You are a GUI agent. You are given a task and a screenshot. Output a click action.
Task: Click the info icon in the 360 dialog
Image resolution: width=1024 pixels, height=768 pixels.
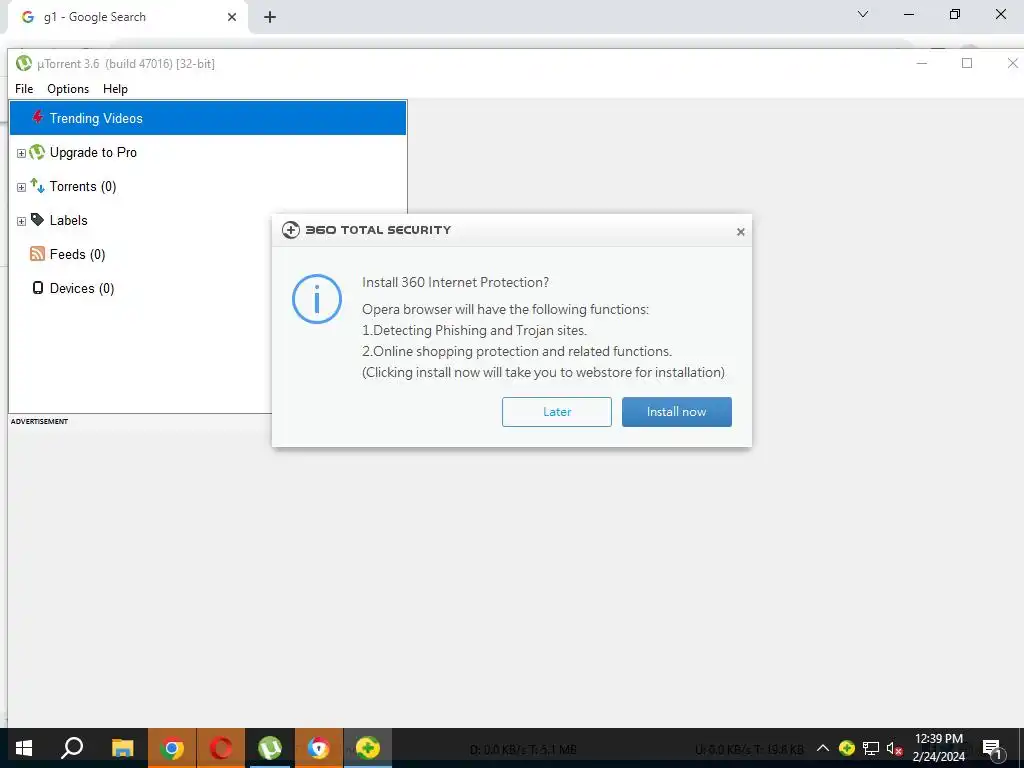pyautogui.click(x=317, y=299)
